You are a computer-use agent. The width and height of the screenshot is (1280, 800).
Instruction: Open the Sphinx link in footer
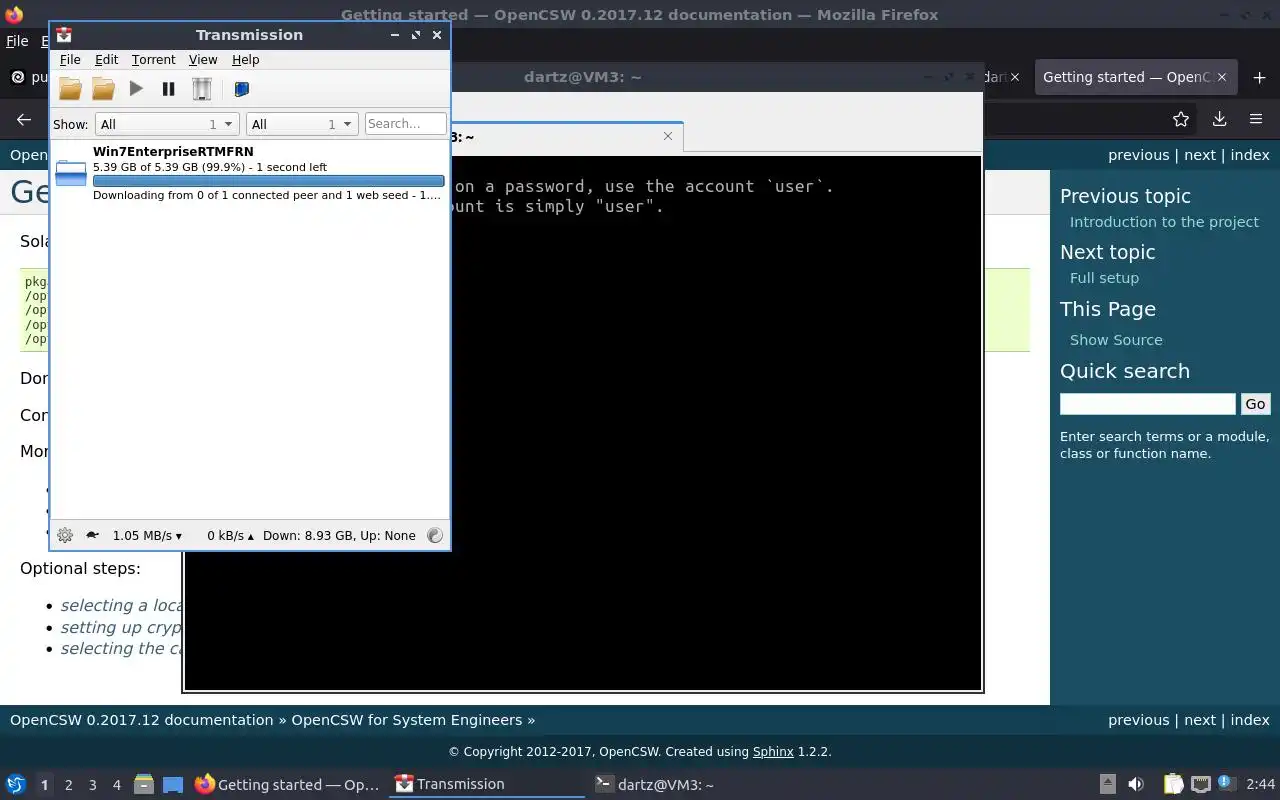point(773,751)
